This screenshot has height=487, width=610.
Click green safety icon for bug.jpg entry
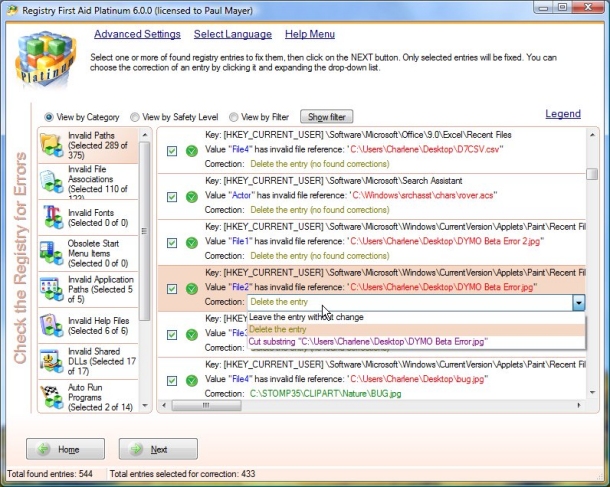(x=191, y=380)
